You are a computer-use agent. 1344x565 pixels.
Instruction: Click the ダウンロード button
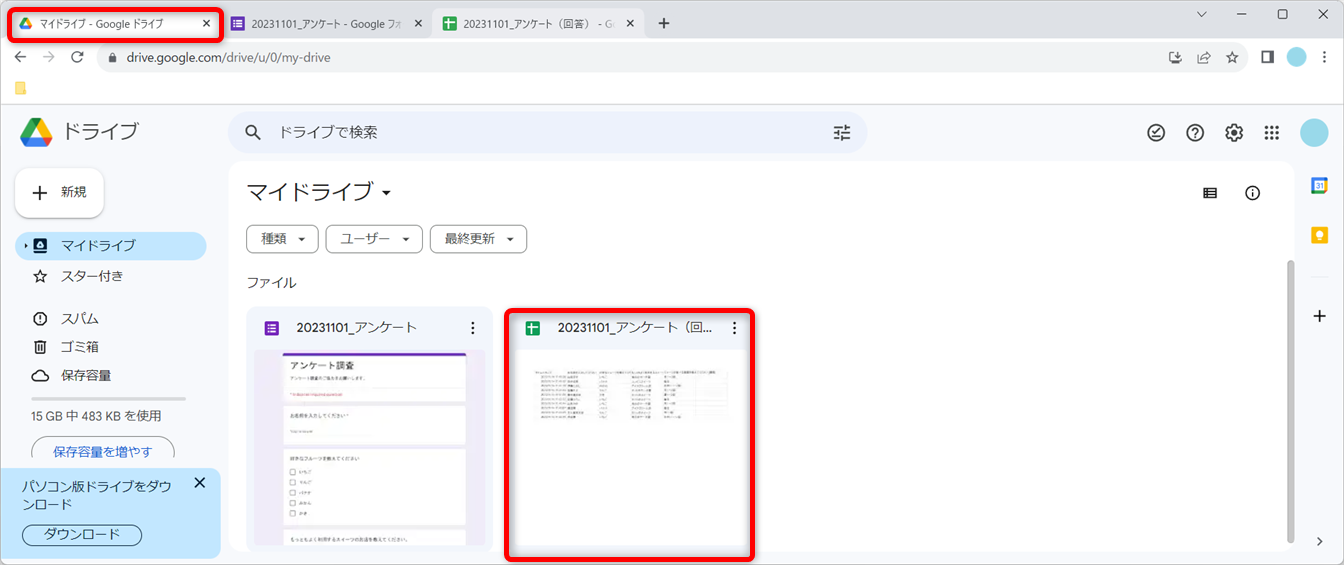82,535
